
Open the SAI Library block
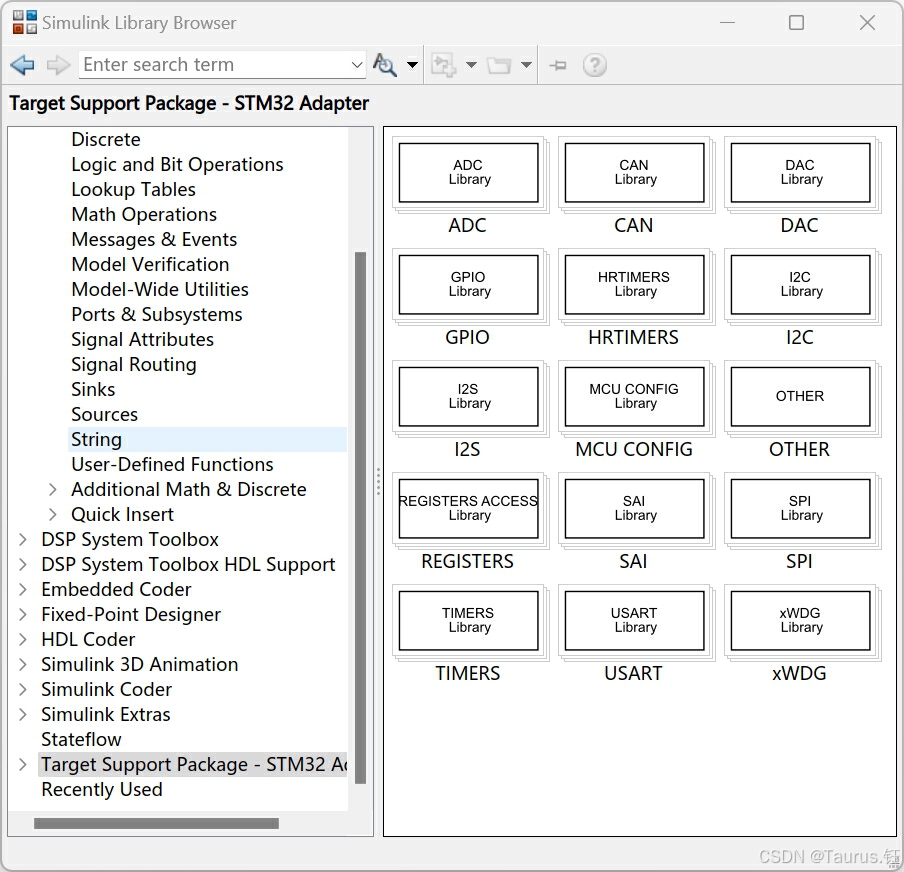point(634,508)
